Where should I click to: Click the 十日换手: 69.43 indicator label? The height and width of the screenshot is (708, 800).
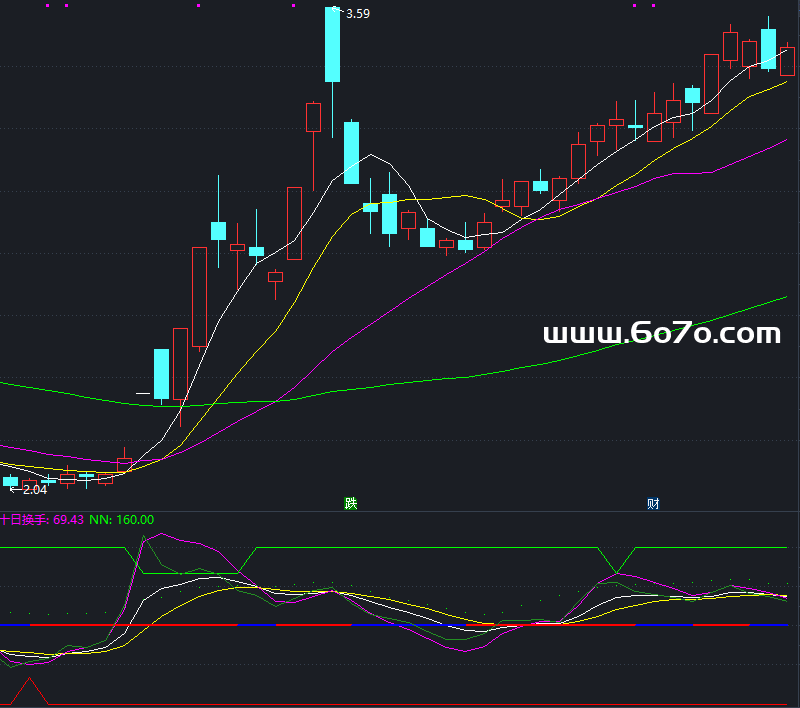42,520
